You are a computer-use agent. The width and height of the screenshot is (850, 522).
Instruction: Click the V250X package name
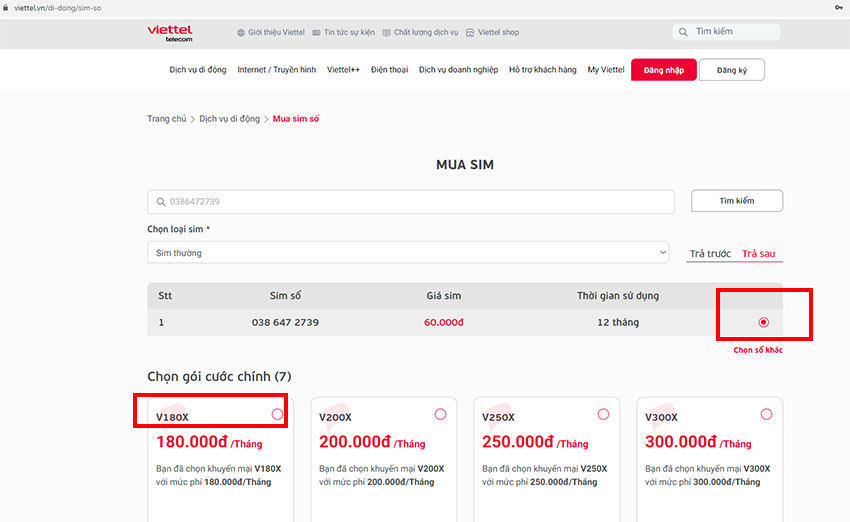[x=498, y=417]
